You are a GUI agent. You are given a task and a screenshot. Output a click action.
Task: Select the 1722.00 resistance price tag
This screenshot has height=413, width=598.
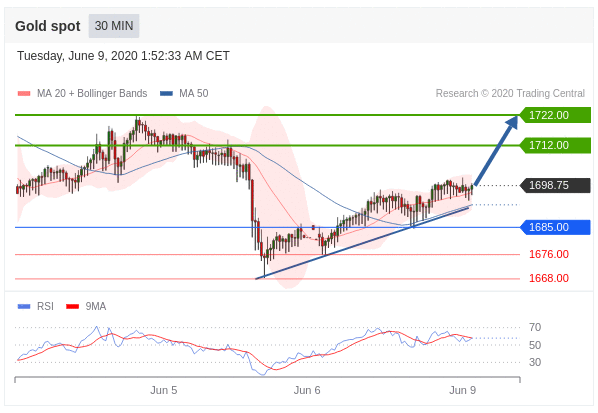click(x=555, y=115)
